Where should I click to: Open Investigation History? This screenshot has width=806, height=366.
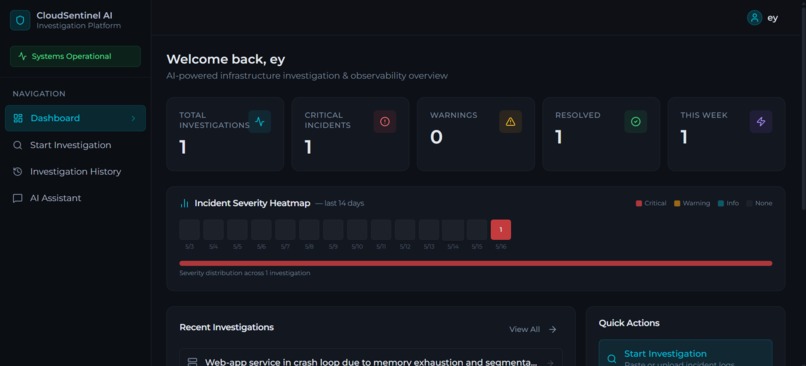tap(75, 172)
